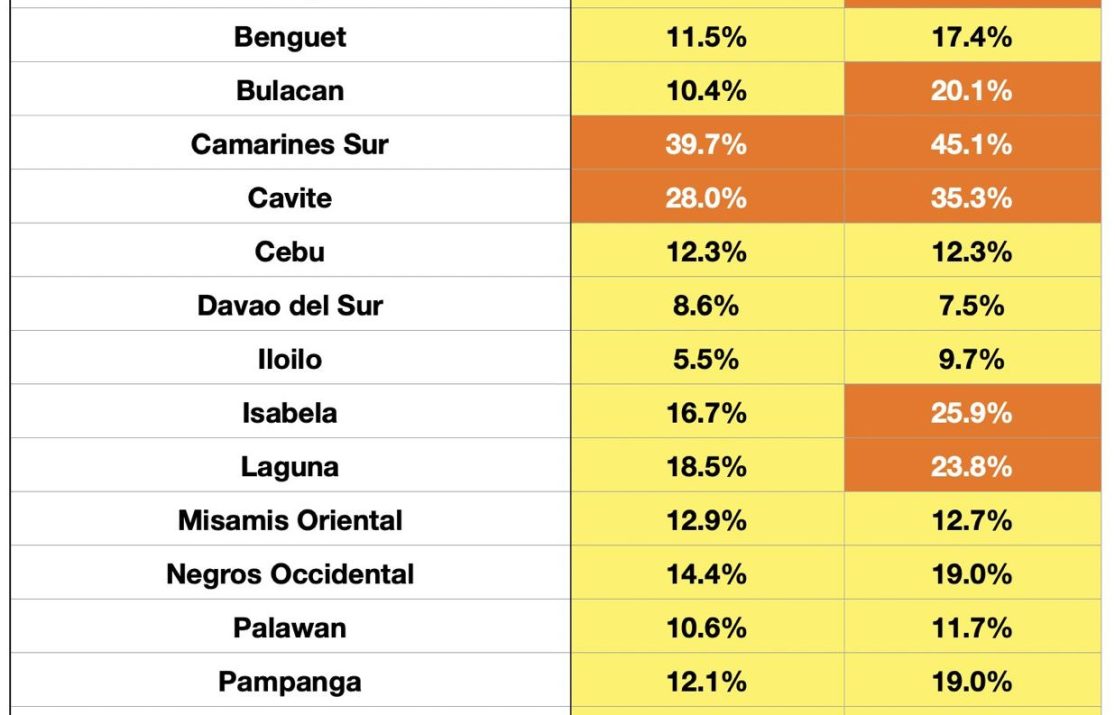The image size is (1115, 715).
Task: Select the 5.5% cell for Iloilo
Action: (706, 359)
